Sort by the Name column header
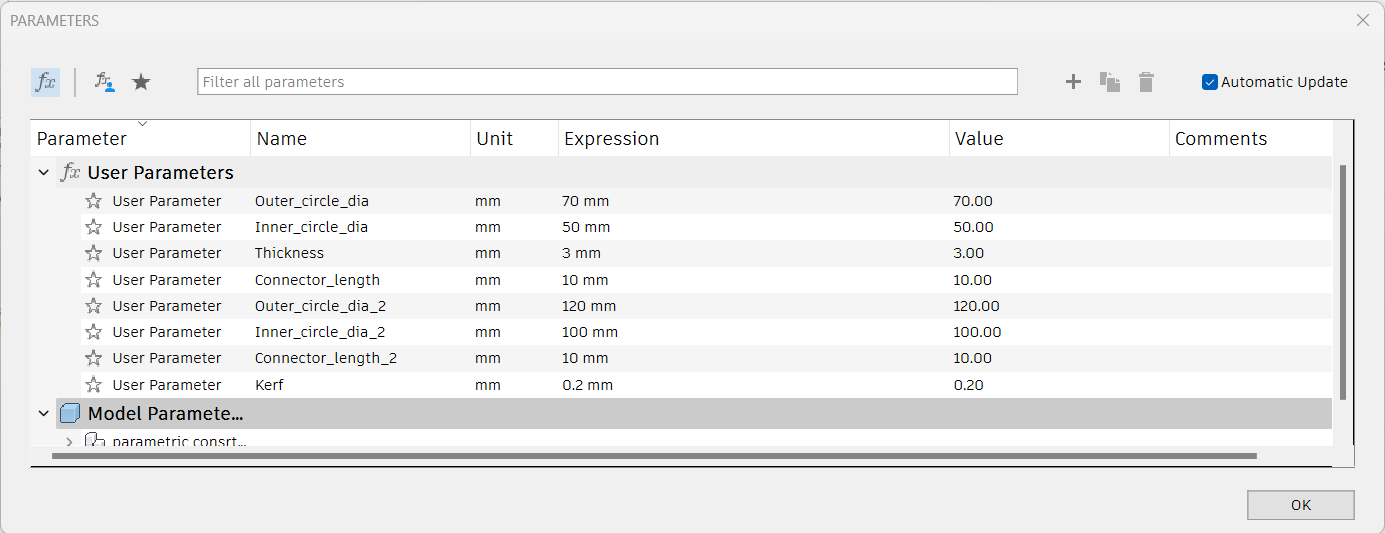This screenshot has height=533, width=1385. pos(282,139)
